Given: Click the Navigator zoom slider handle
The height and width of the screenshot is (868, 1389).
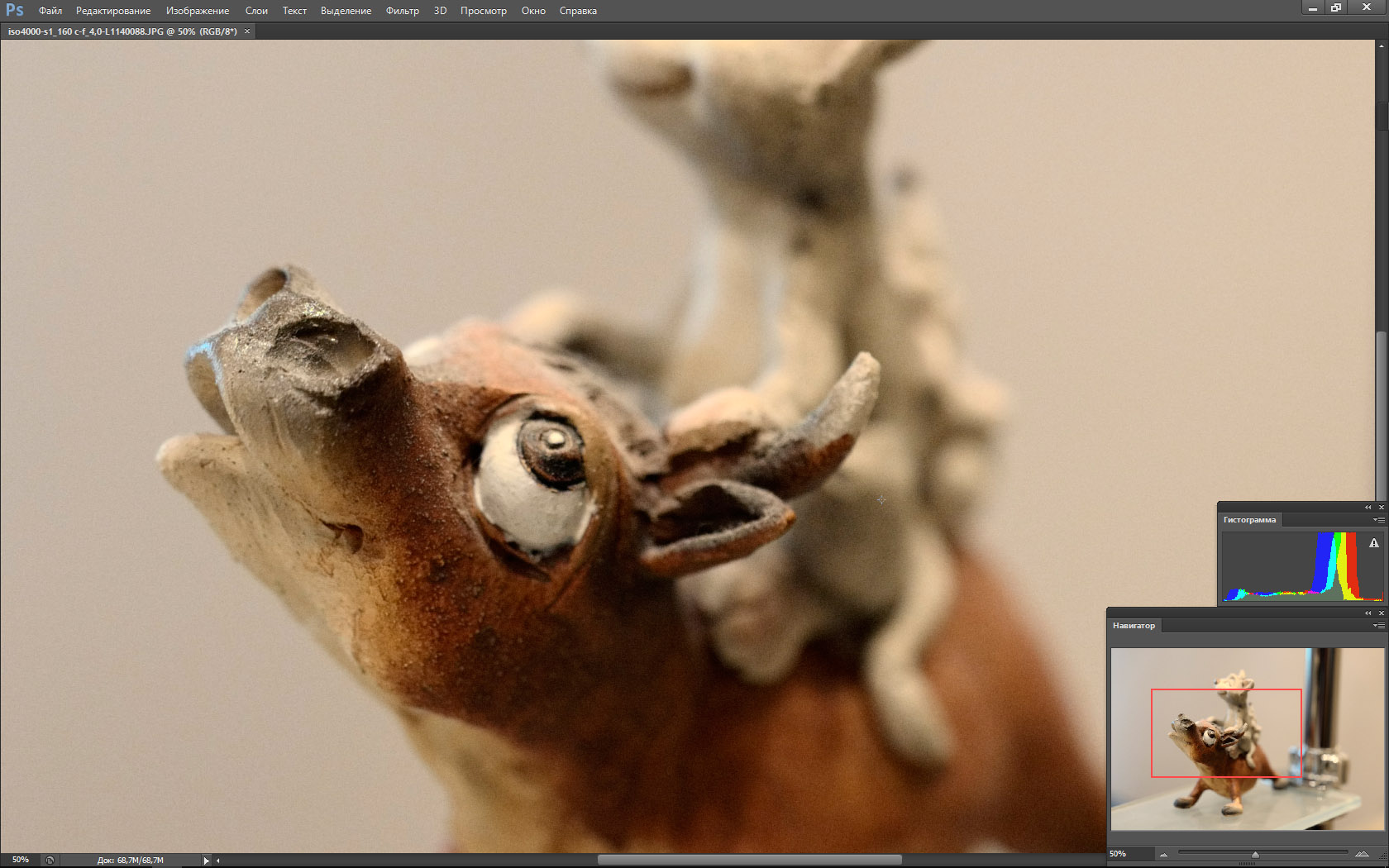Looking at the screenshot, I should (x=1255, y=854).
